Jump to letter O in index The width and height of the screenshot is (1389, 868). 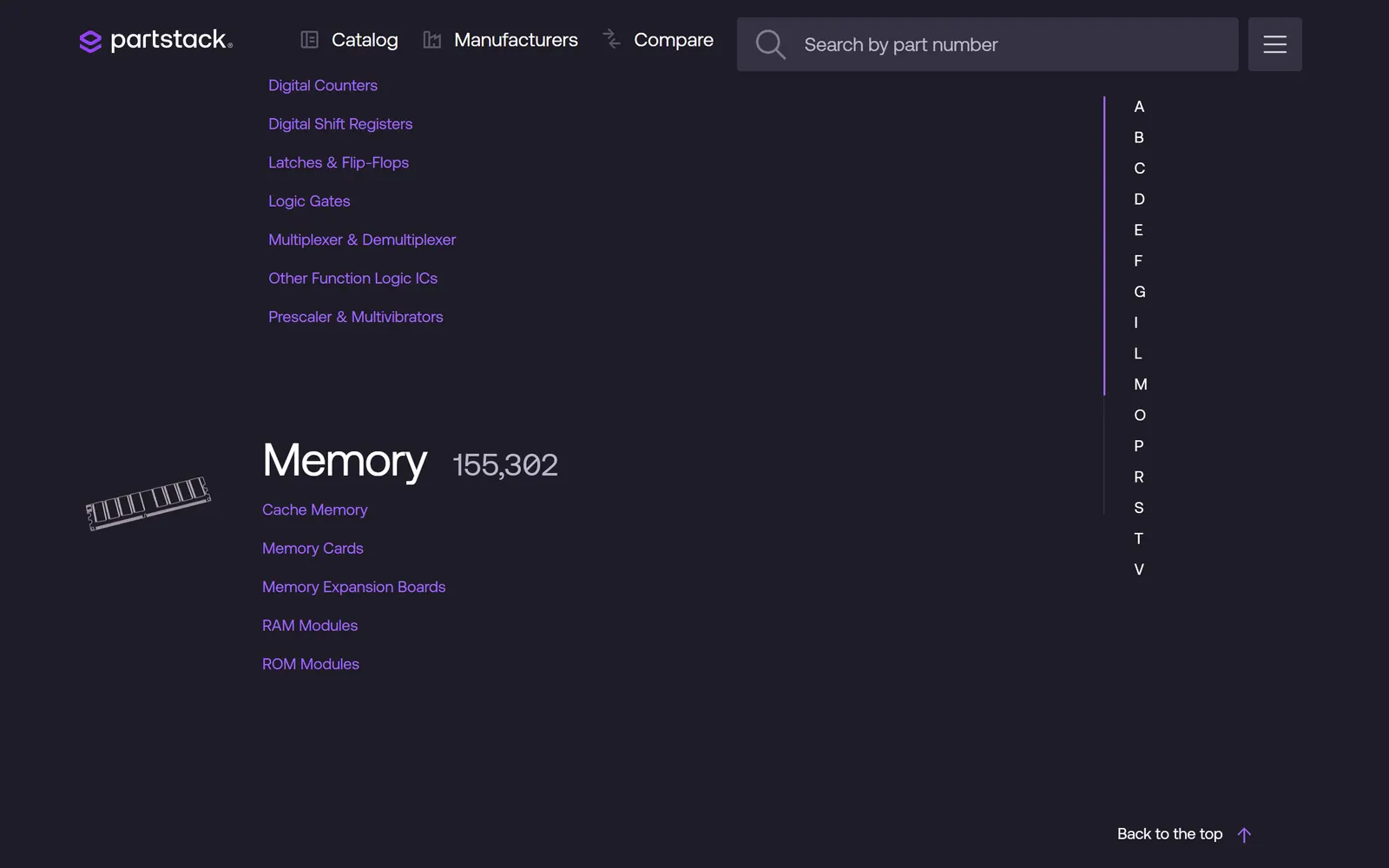(1140, 416)
